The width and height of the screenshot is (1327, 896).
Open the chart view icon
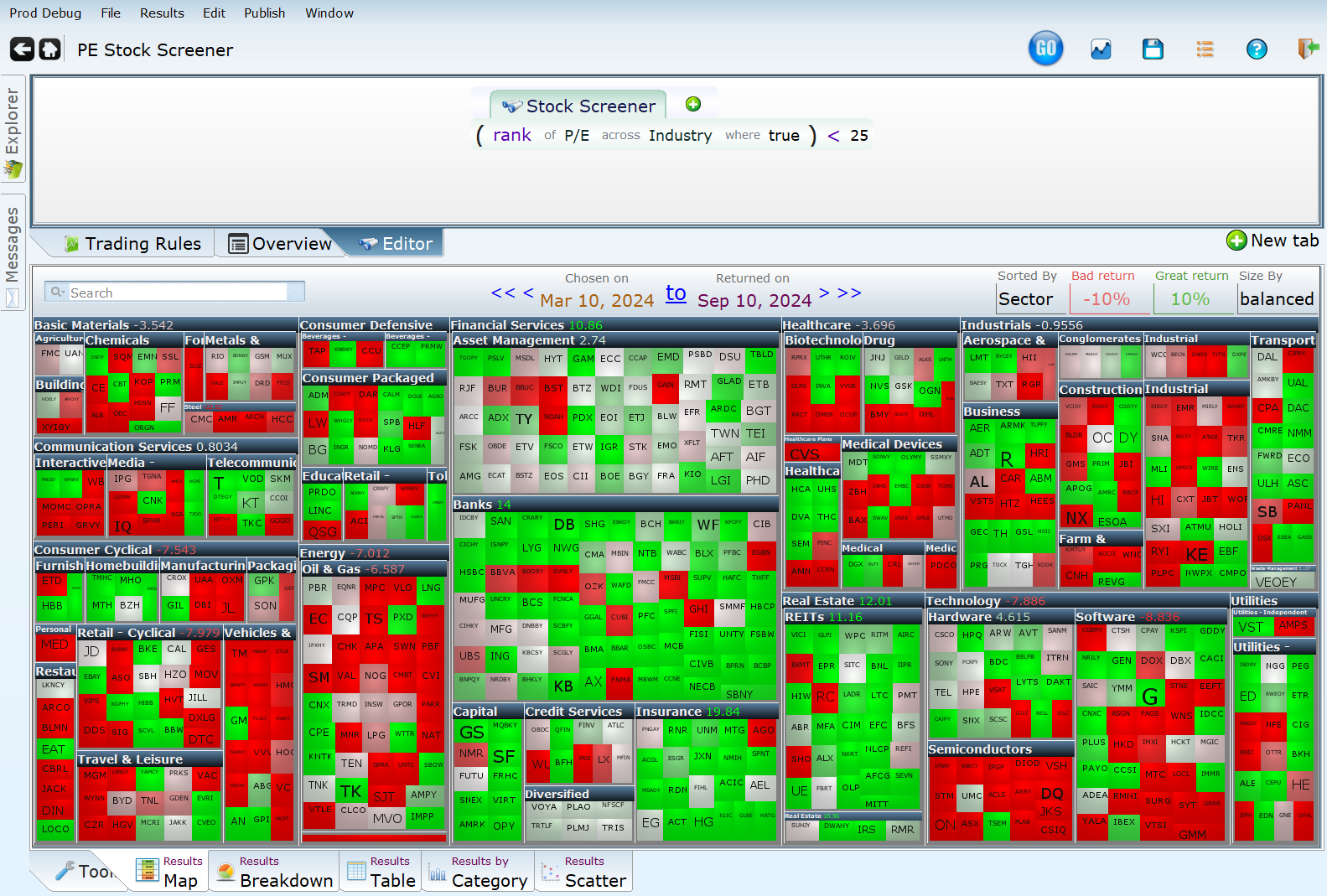tap(1100, 49)
